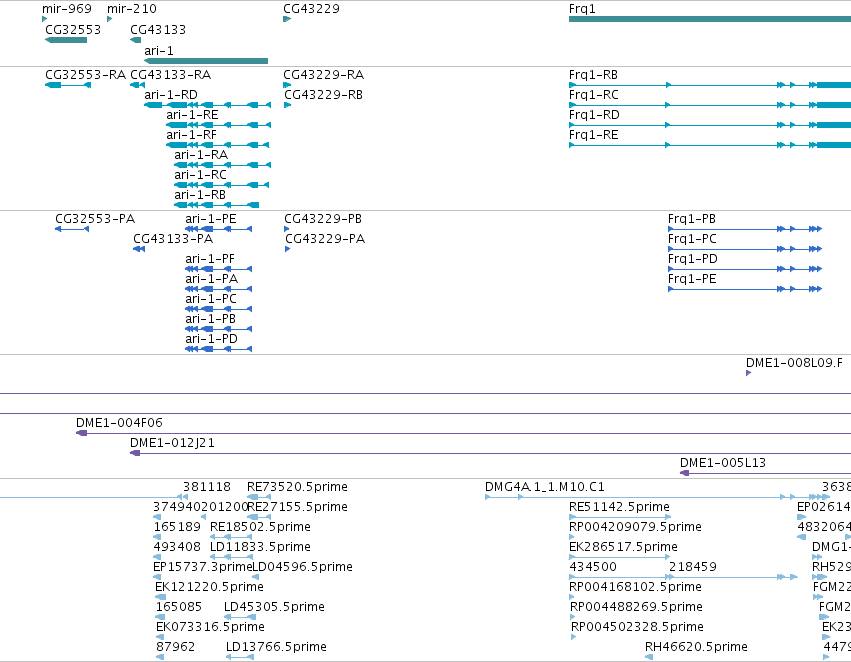Open cDNA DMG4A.1_1.M10.C1

coord(657,497)
